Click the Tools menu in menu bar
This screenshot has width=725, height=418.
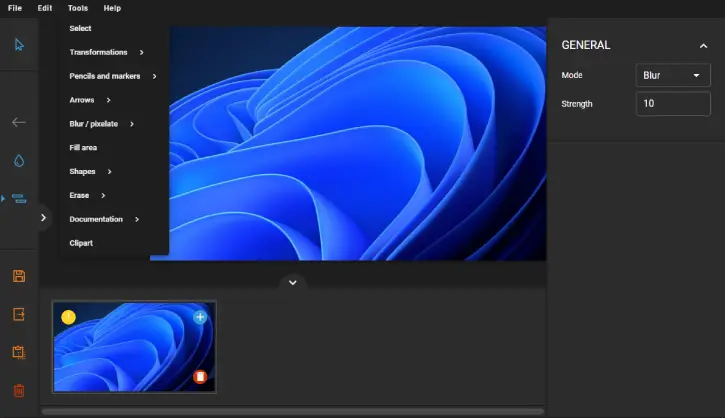pos(78,8)
